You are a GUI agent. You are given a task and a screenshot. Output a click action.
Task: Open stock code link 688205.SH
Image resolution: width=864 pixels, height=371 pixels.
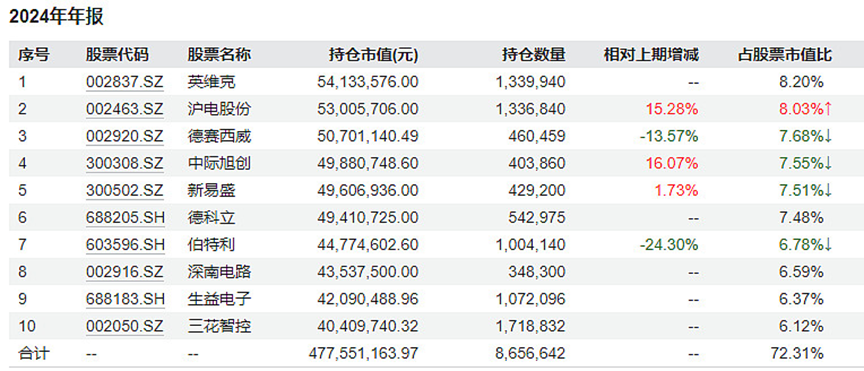click(x=125, y=218)
